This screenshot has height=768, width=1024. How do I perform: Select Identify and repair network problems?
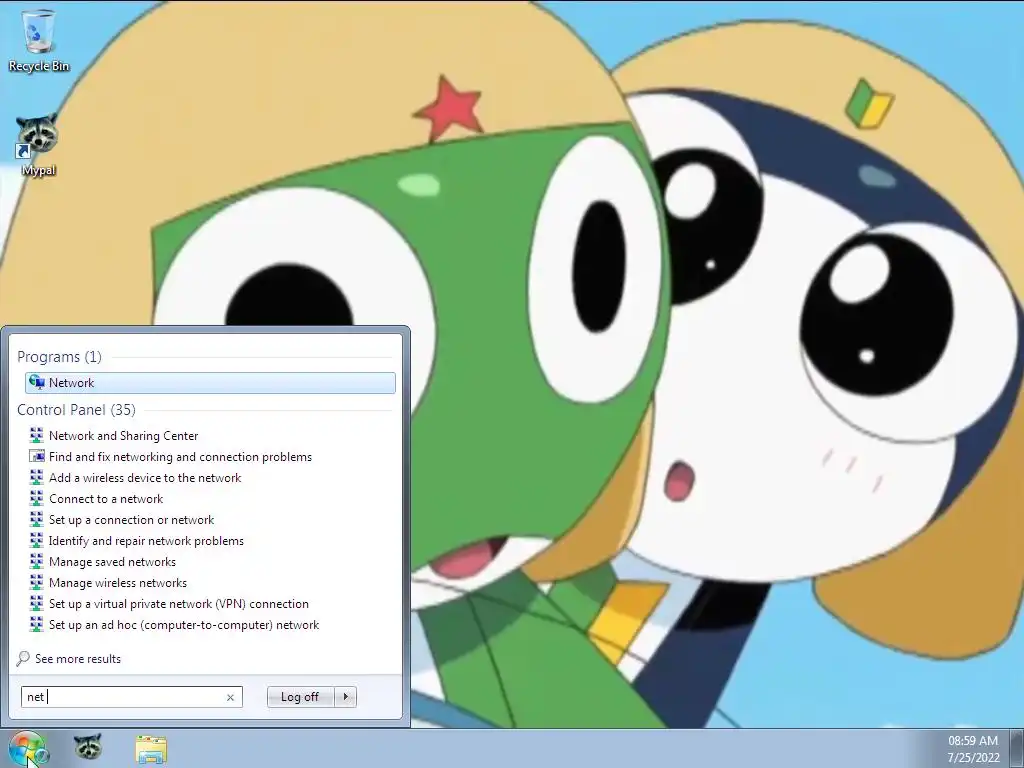coord(146,541)
